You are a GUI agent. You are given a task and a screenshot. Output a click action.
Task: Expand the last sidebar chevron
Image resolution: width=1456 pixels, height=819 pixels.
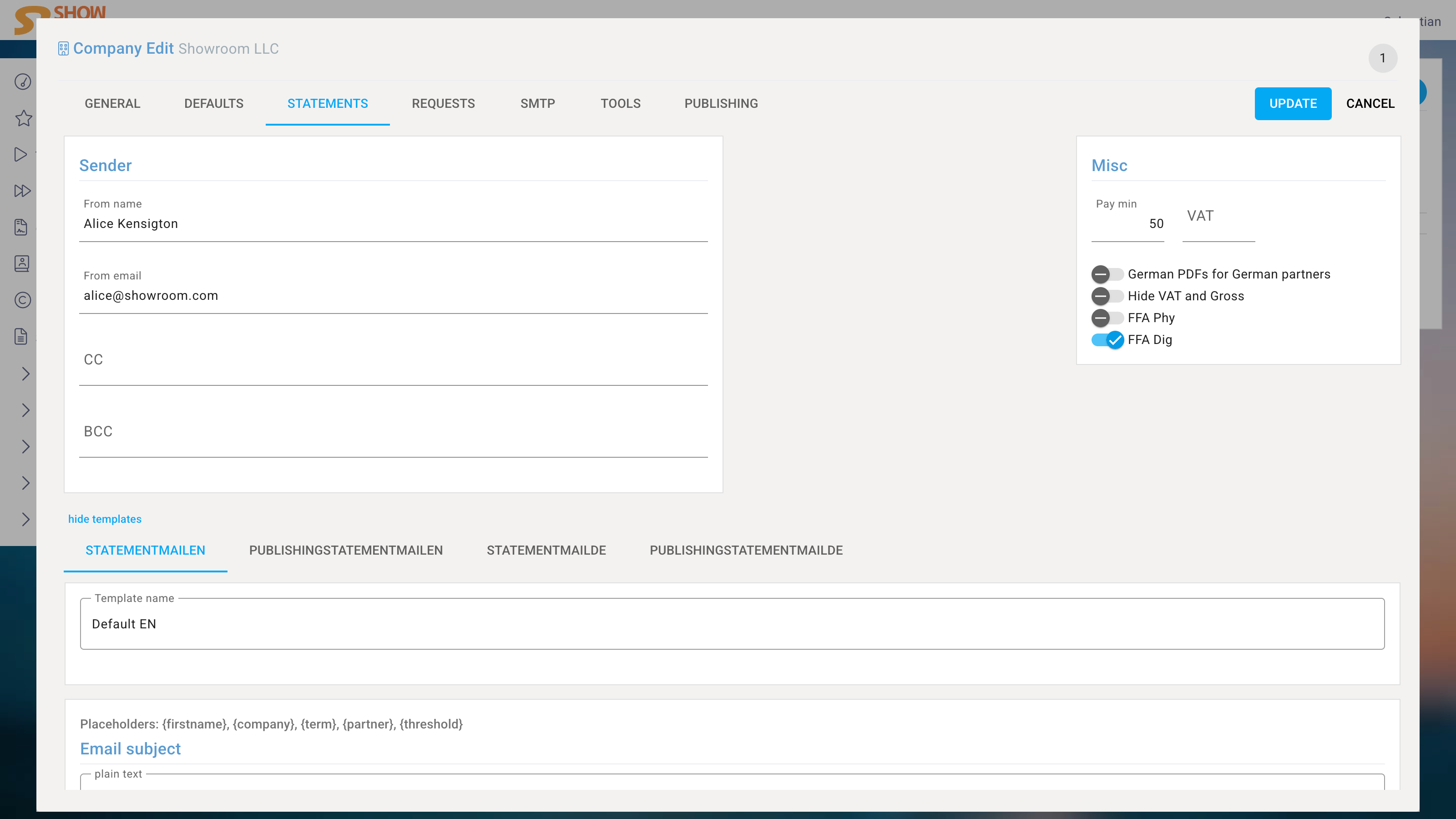pyautogui.click(x=25, y=520)
